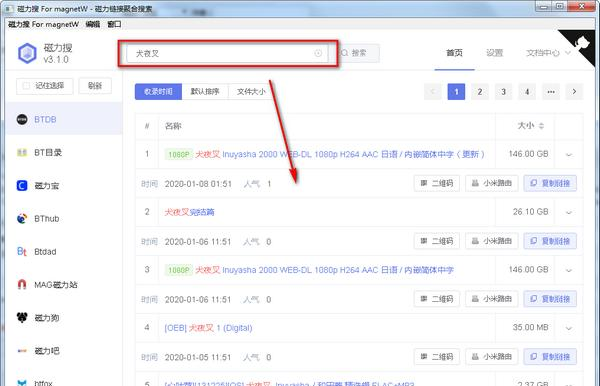Copy link for [OEB] 犬夜叉 1 result
Screen dimensions: 600x386
click(550, 357)
